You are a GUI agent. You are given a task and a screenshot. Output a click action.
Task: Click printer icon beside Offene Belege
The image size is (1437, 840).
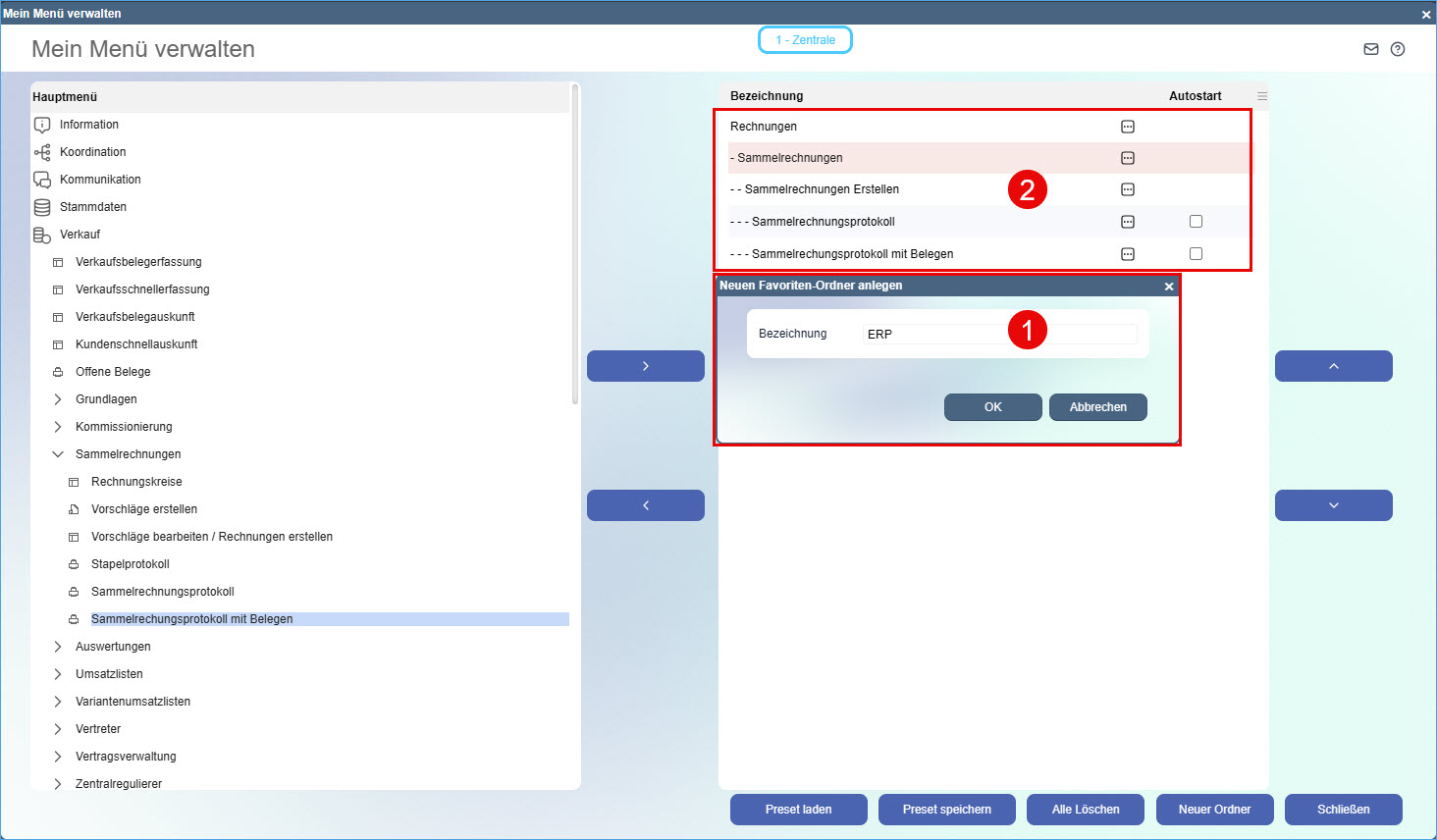point(58,372)
